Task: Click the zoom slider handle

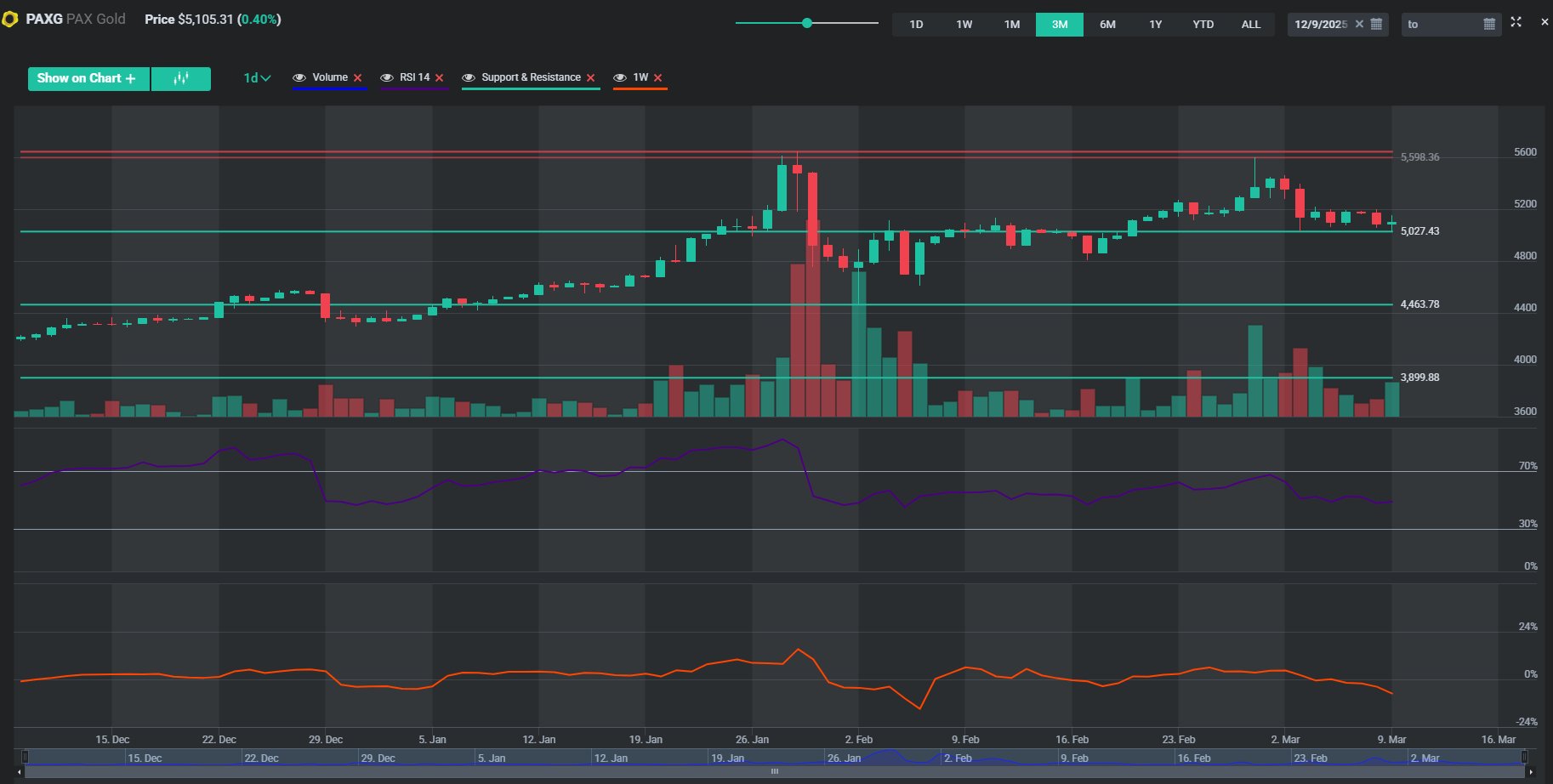Action: pyautogui.click(x=806, y=23)
